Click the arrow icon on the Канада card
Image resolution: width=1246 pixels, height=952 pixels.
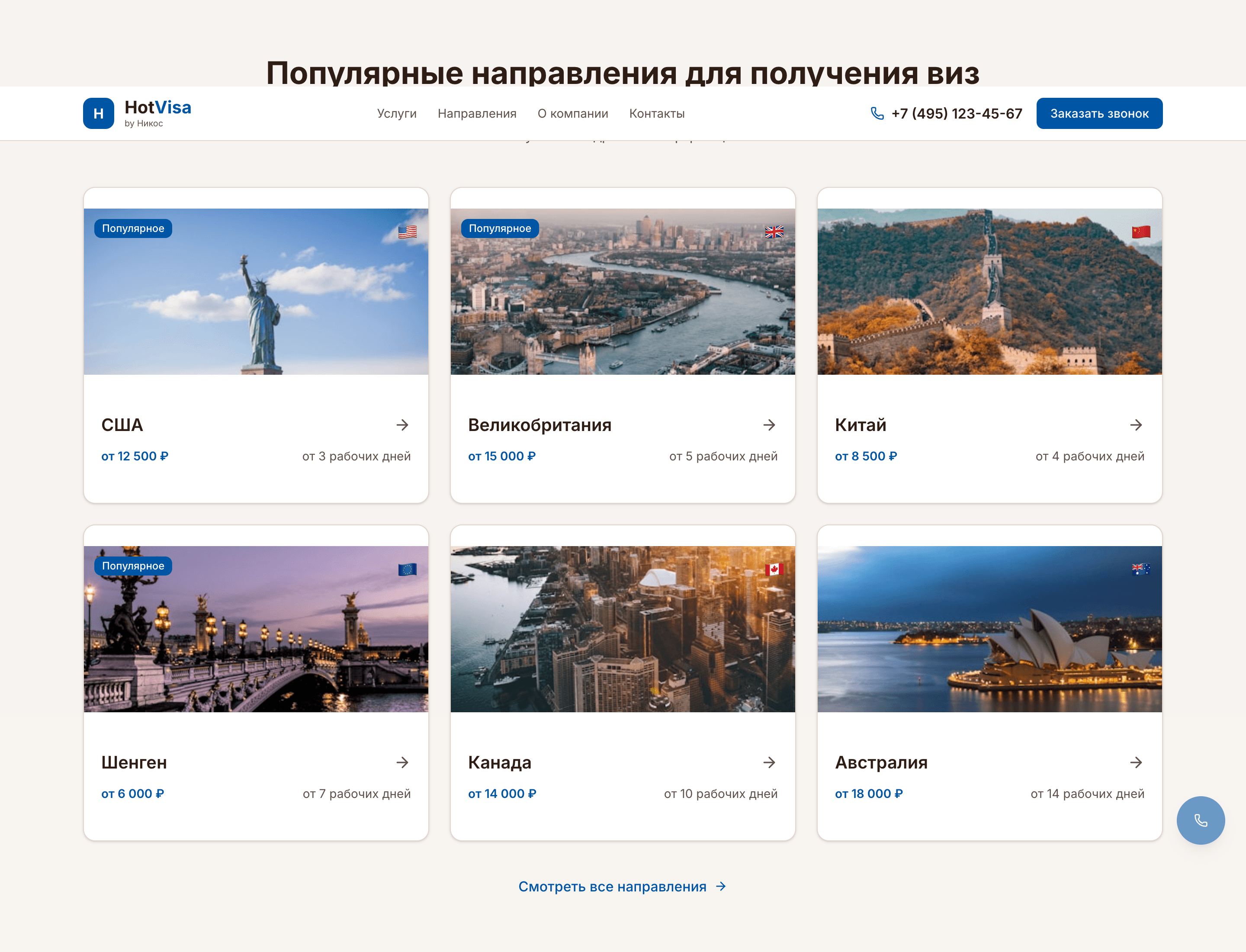click(x=769, y=762)
